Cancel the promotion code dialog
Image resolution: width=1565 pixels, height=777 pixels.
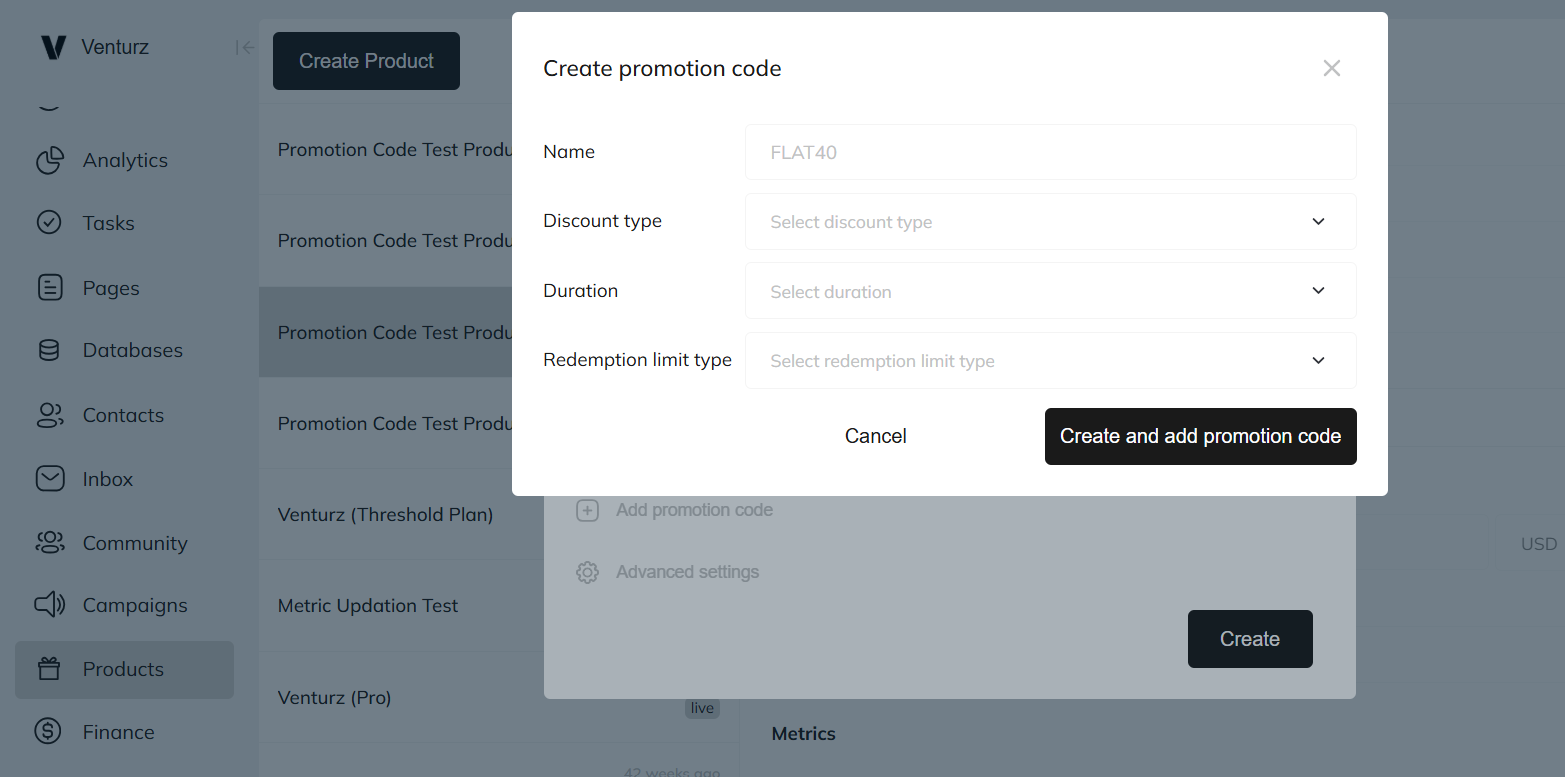(875, 436)
